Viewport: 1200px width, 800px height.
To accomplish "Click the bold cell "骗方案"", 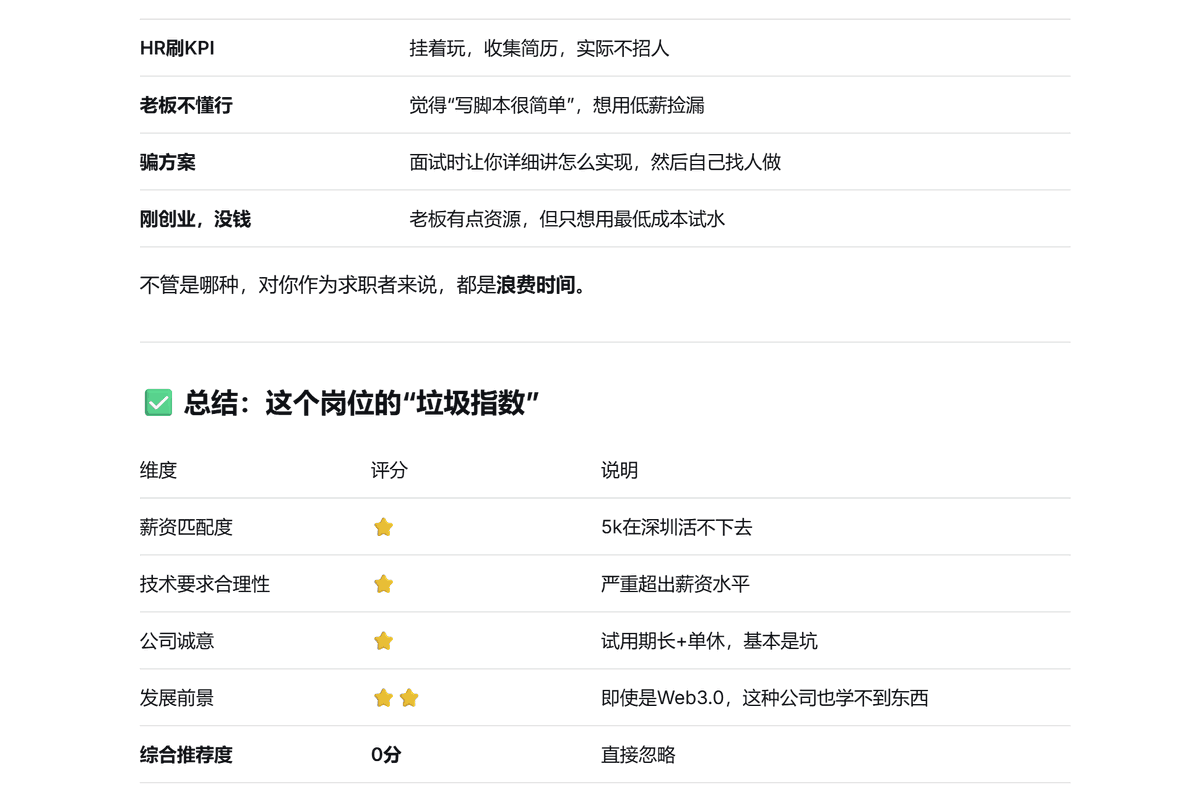I will point(168,162).
